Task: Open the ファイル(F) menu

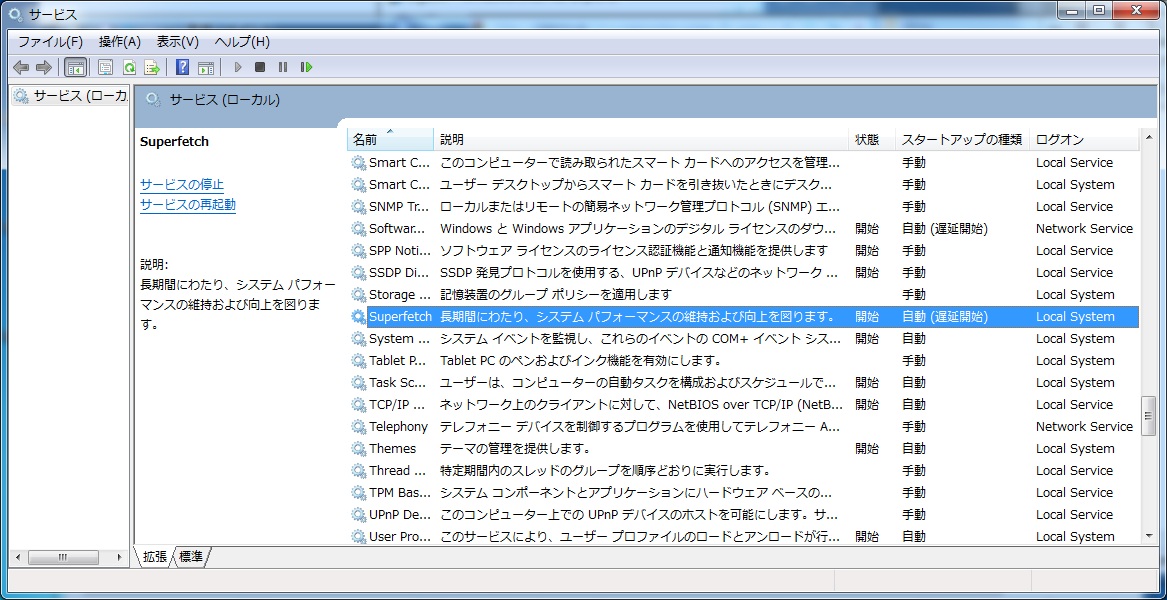Action: 50,42
